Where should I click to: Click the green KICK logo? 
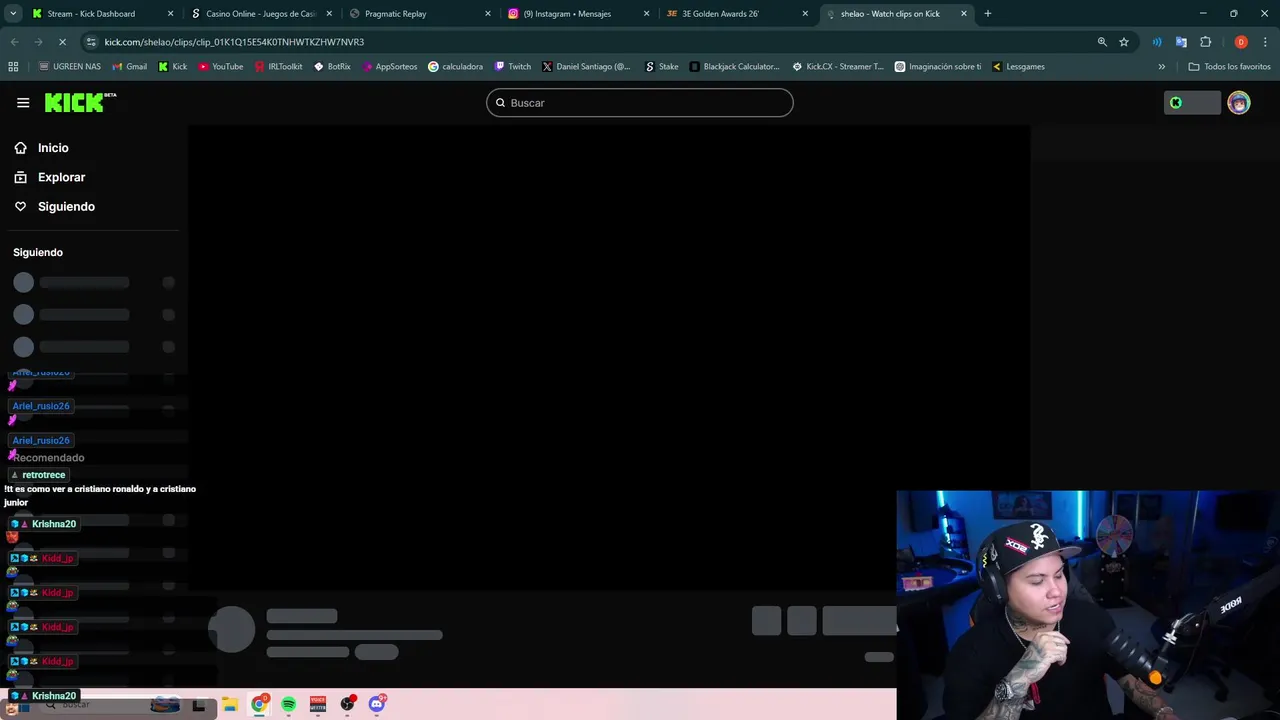tap(80, 102)
